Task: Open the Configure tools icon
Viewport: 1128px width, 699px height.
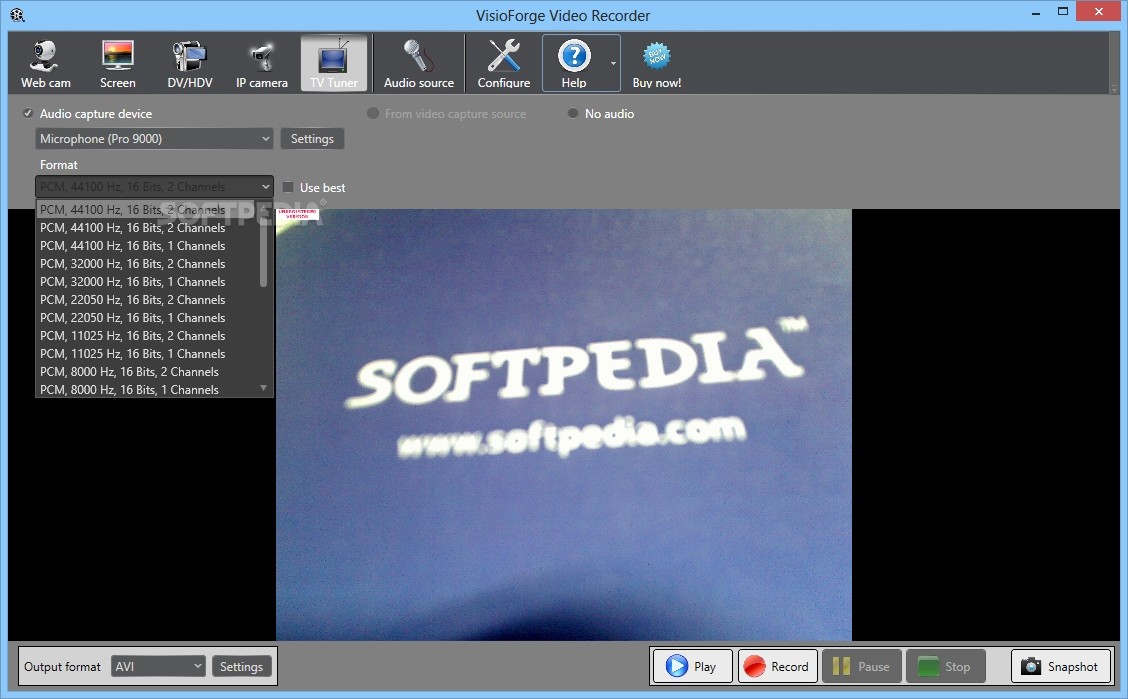Action: coord(504,64)
